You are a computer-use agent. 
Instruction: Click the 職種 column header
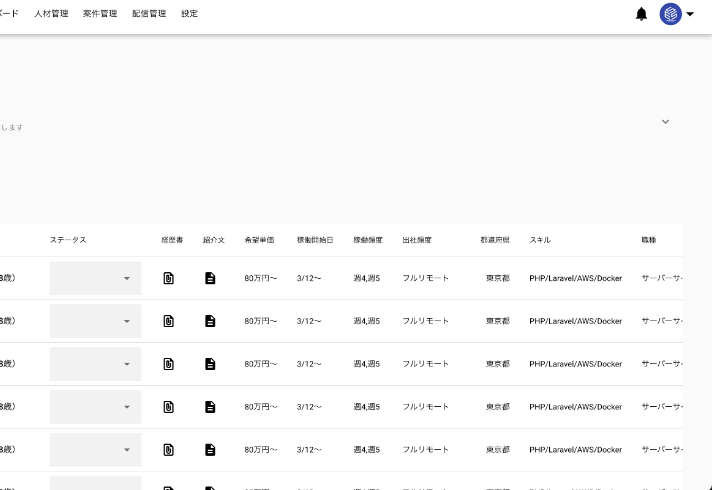coord(649,240)
